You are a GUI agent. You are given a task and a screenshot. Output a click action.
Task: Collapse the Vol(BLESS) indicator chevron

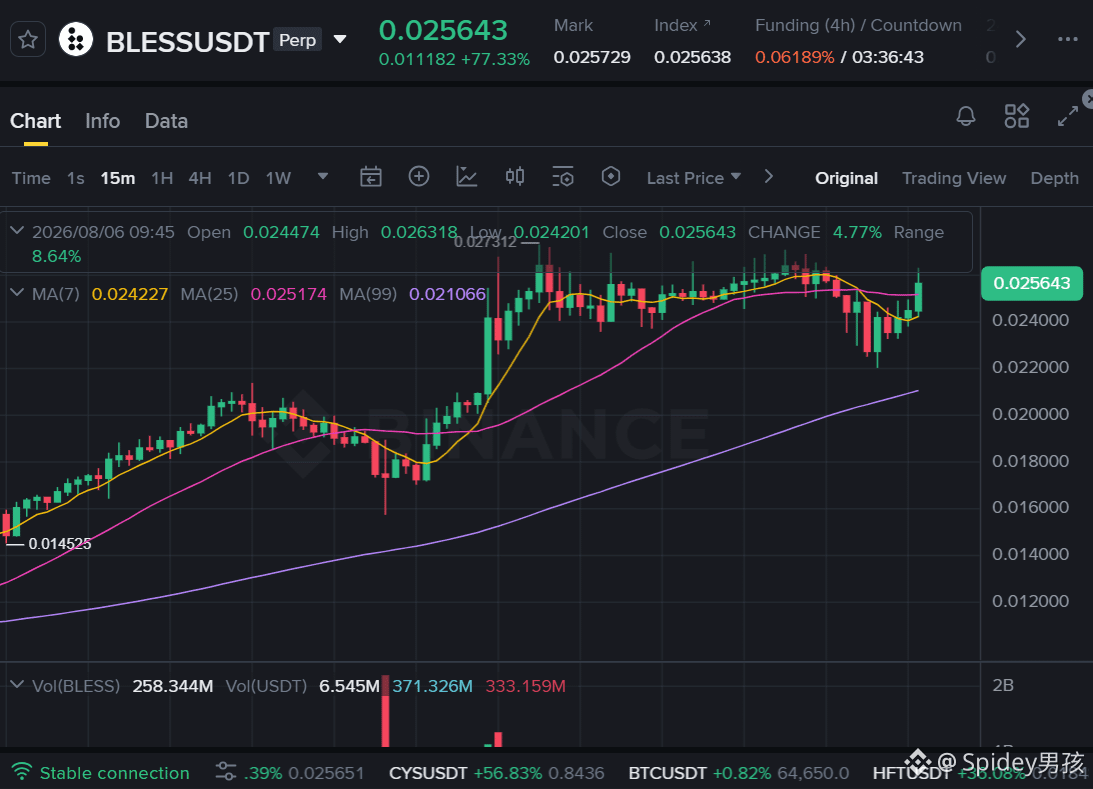[x=17, y=684]
